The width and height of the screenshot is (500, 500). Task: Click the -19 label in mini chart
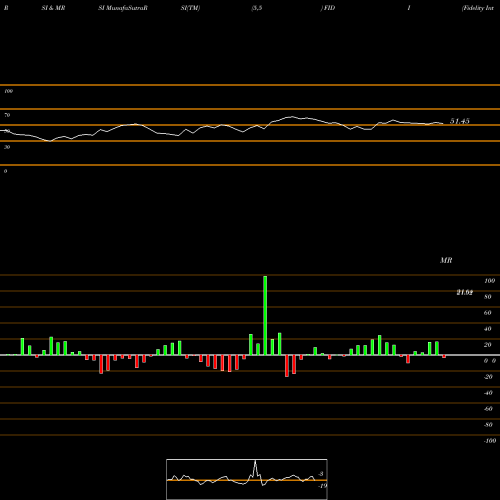(x=323, y=486)
